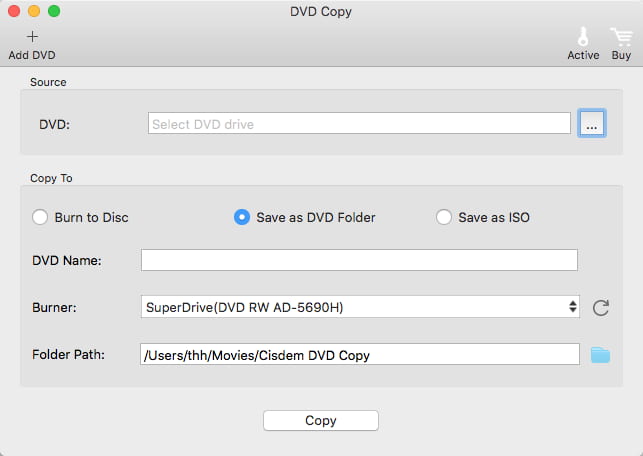Click the green maximize window button
Image resolution: width=643 pixels, height=456 pixels.
click(53, 12)
